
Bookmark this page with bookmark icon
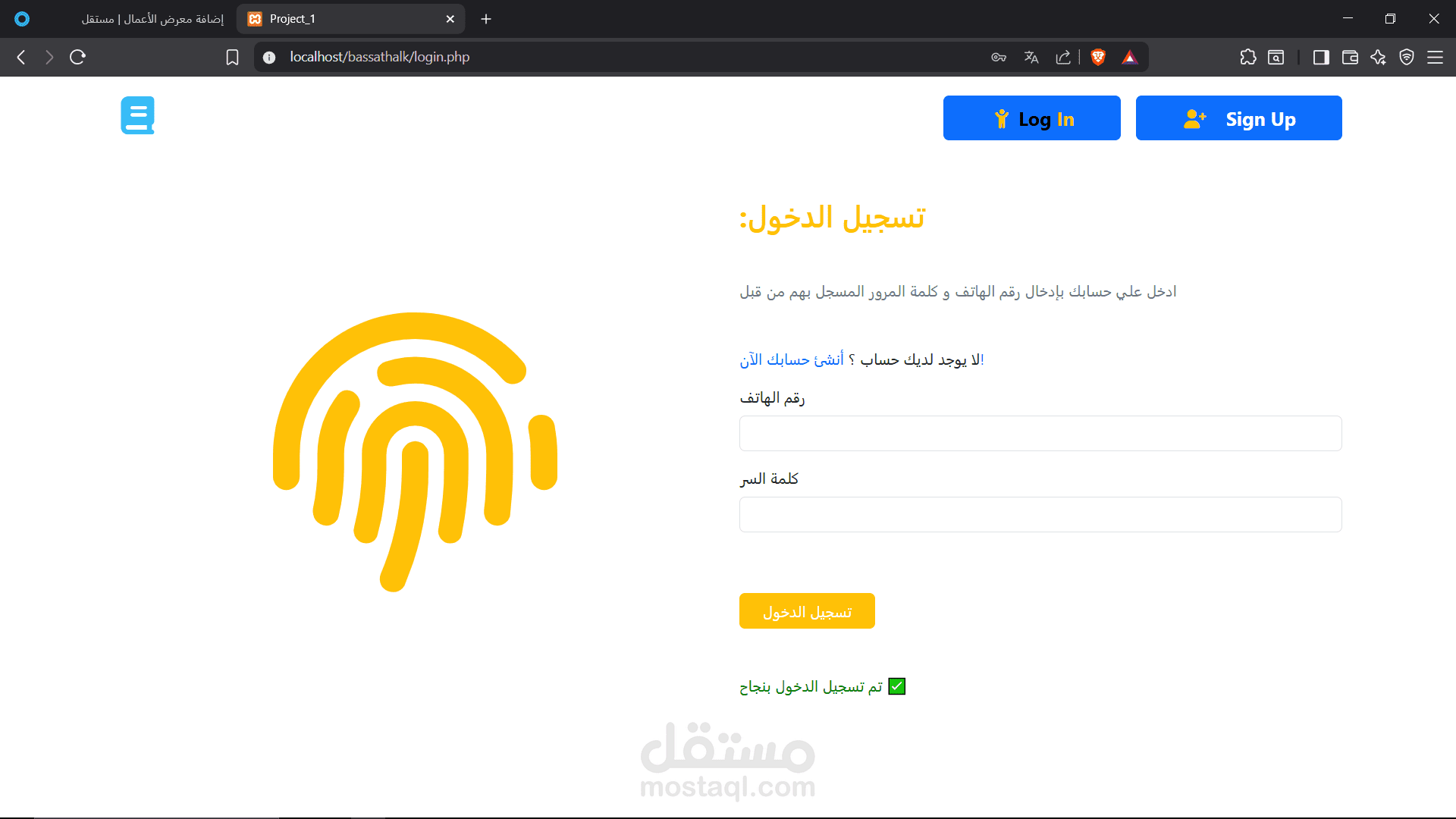point(232,57)
